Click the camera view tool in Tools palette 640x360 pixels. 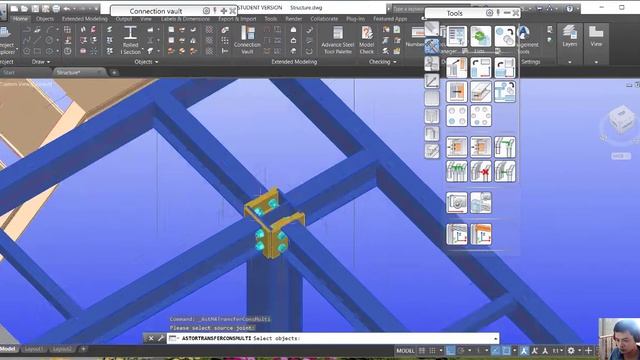457,203
